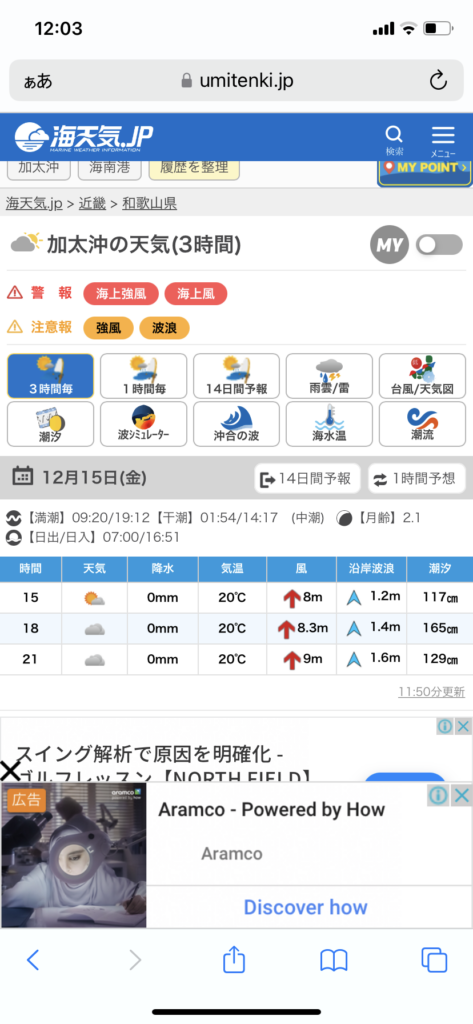Open the 沖合の波 tile
The width and height of the screenshot is (473, 1024).
pos(236,424)
